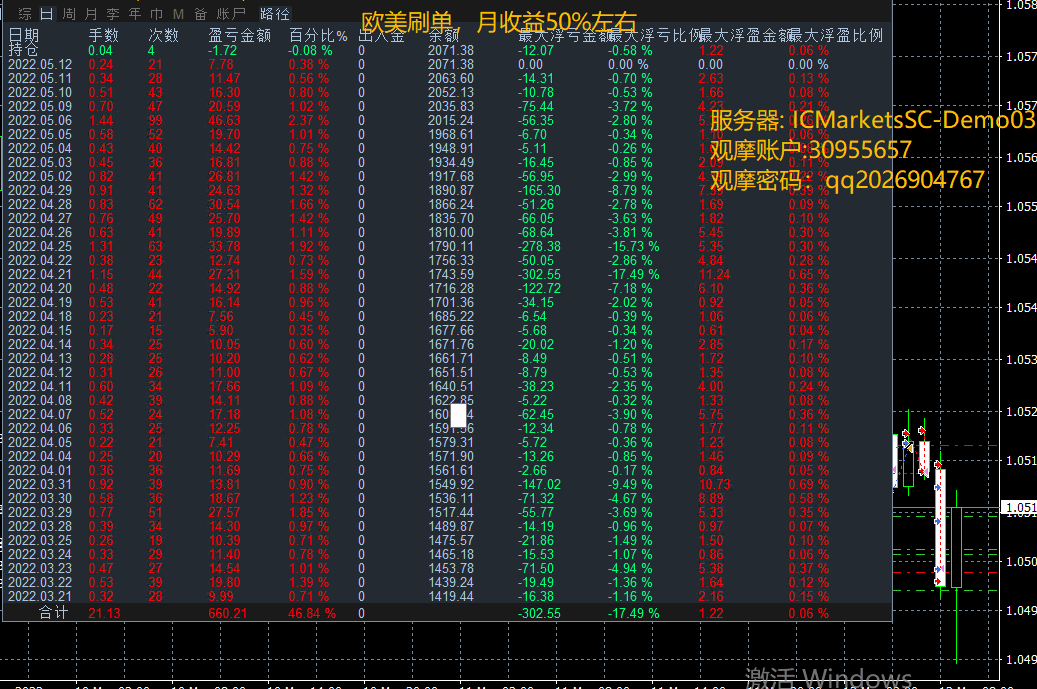Click profit amount 33.78
Screen dimensions: 1037x689
(224, 246)
